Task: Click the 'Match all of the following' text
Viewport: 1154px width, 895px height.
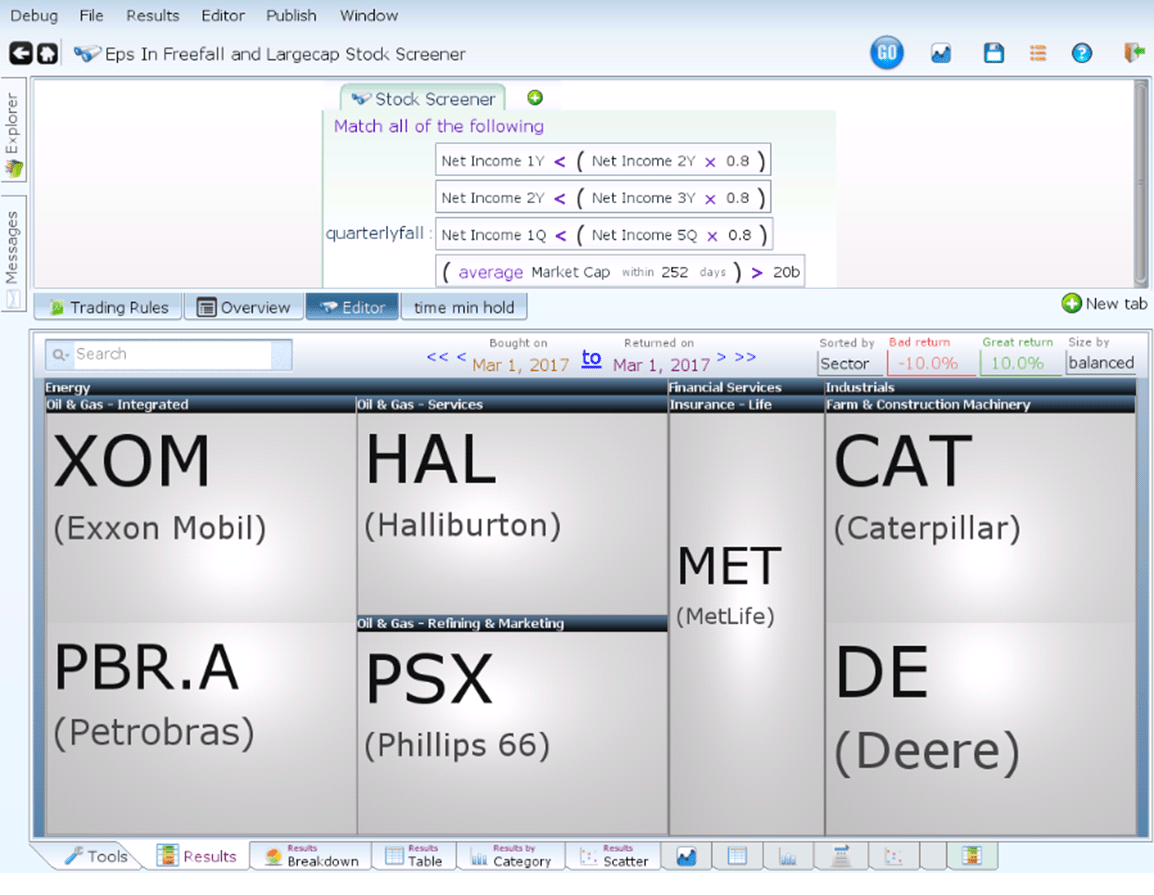Action: [x=439, y=126]
